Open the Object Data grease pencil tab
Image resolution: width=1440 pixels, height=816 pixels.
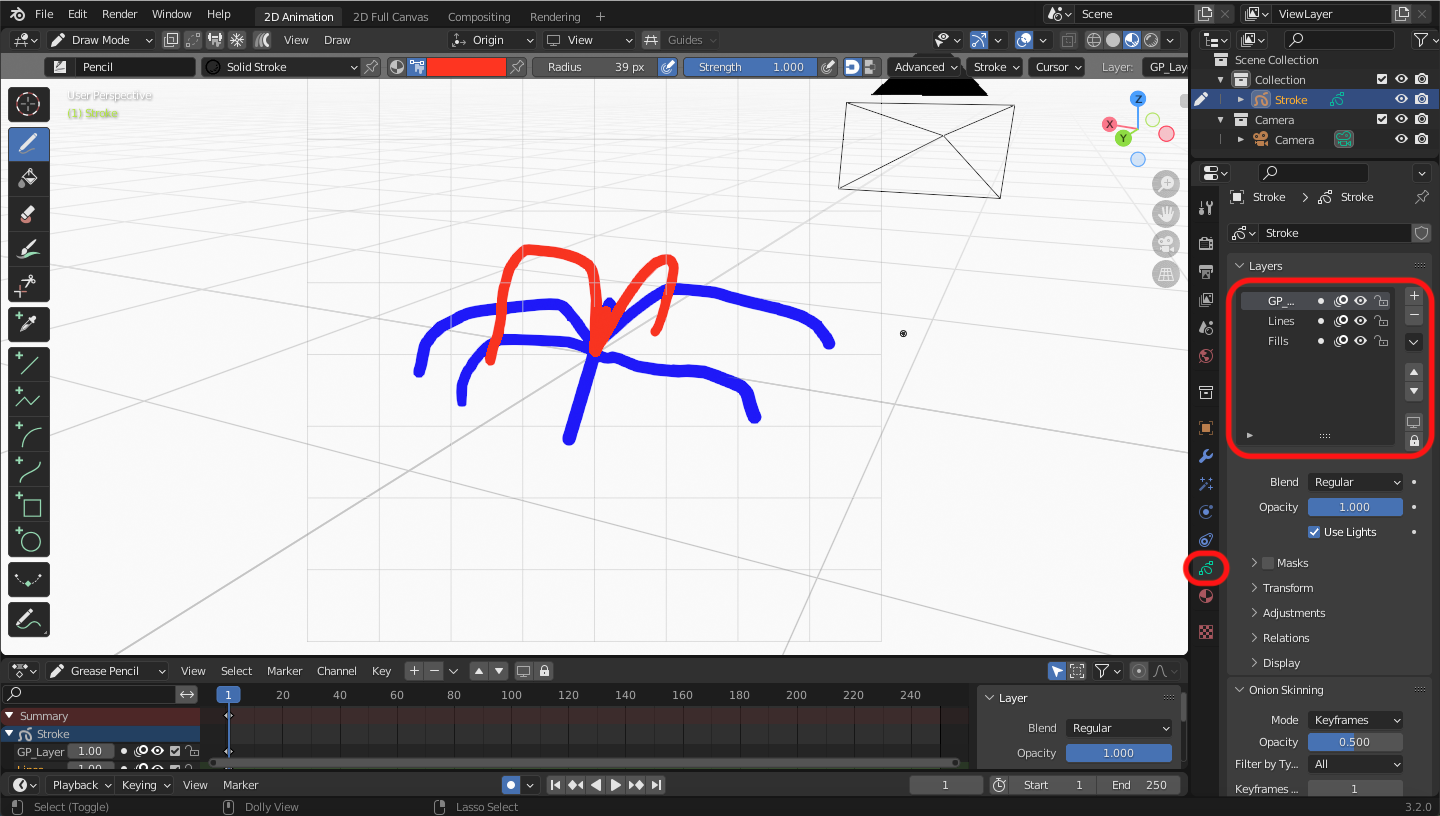(x=1206, y=568)
